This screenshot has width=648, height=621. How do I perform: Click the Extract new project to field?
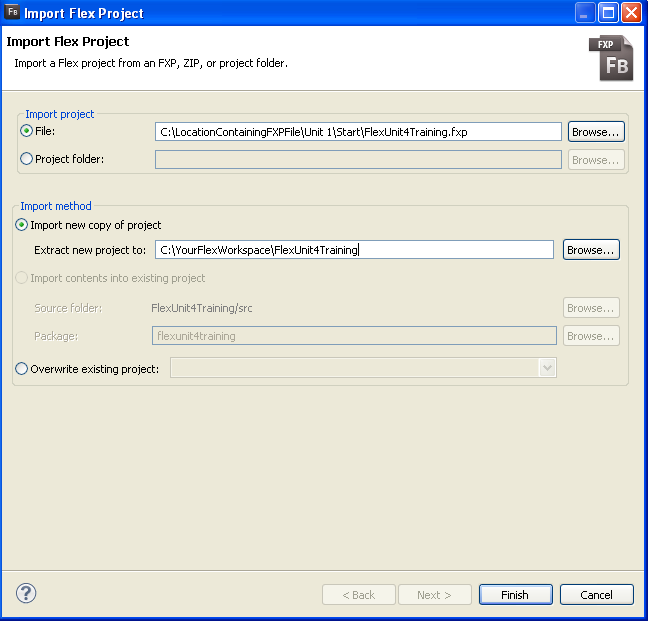click(x=354, y=250)
